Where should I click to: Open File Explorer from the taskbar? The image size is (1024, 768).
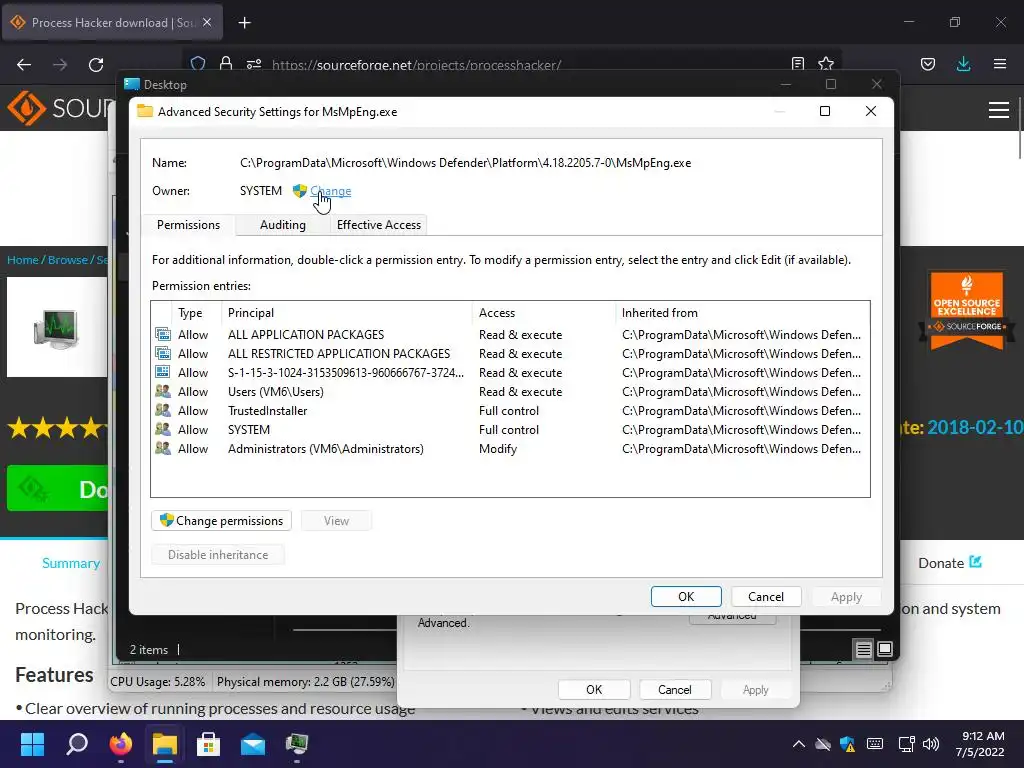[165, 744]
